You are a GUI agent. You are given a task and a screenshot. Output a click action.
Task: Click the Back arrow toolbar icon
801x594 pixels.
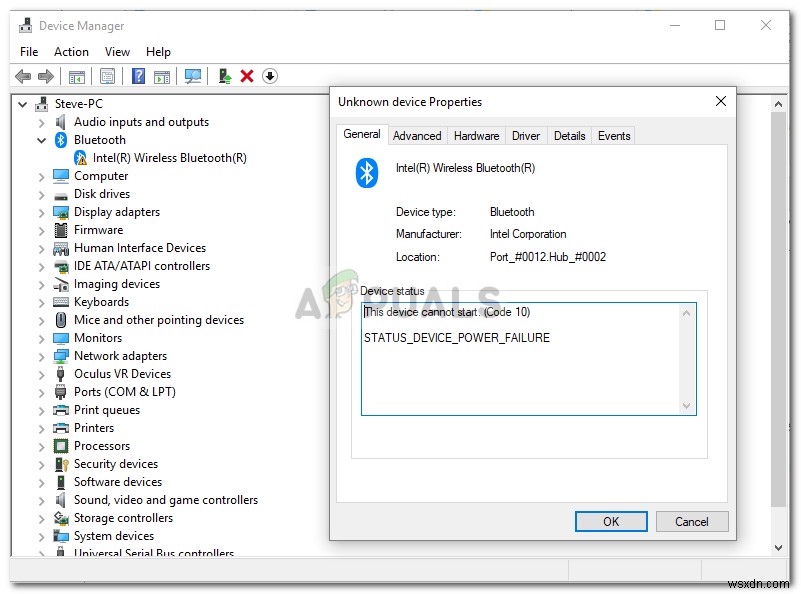point(23,77)
